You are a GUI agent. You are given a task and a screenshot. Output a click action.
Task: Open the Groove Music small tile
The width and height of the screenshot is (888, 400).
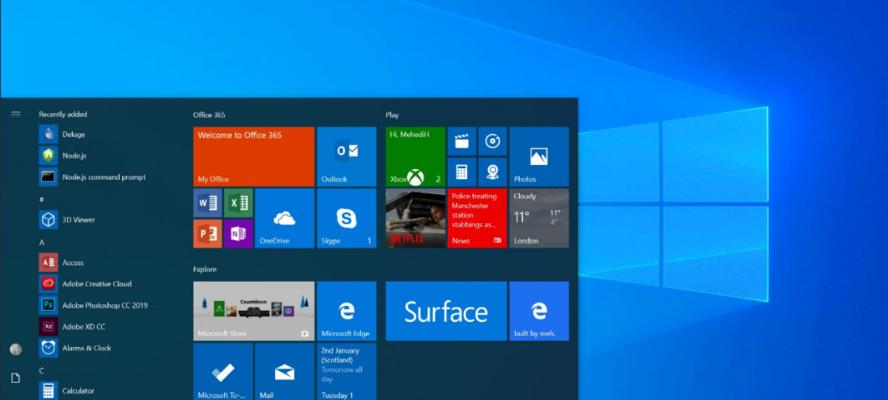493,141
